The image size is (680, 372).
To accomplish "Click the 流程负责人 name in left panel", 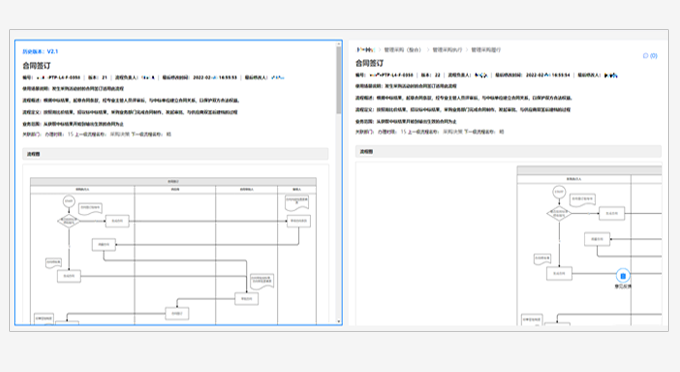I will click(148, 78).
